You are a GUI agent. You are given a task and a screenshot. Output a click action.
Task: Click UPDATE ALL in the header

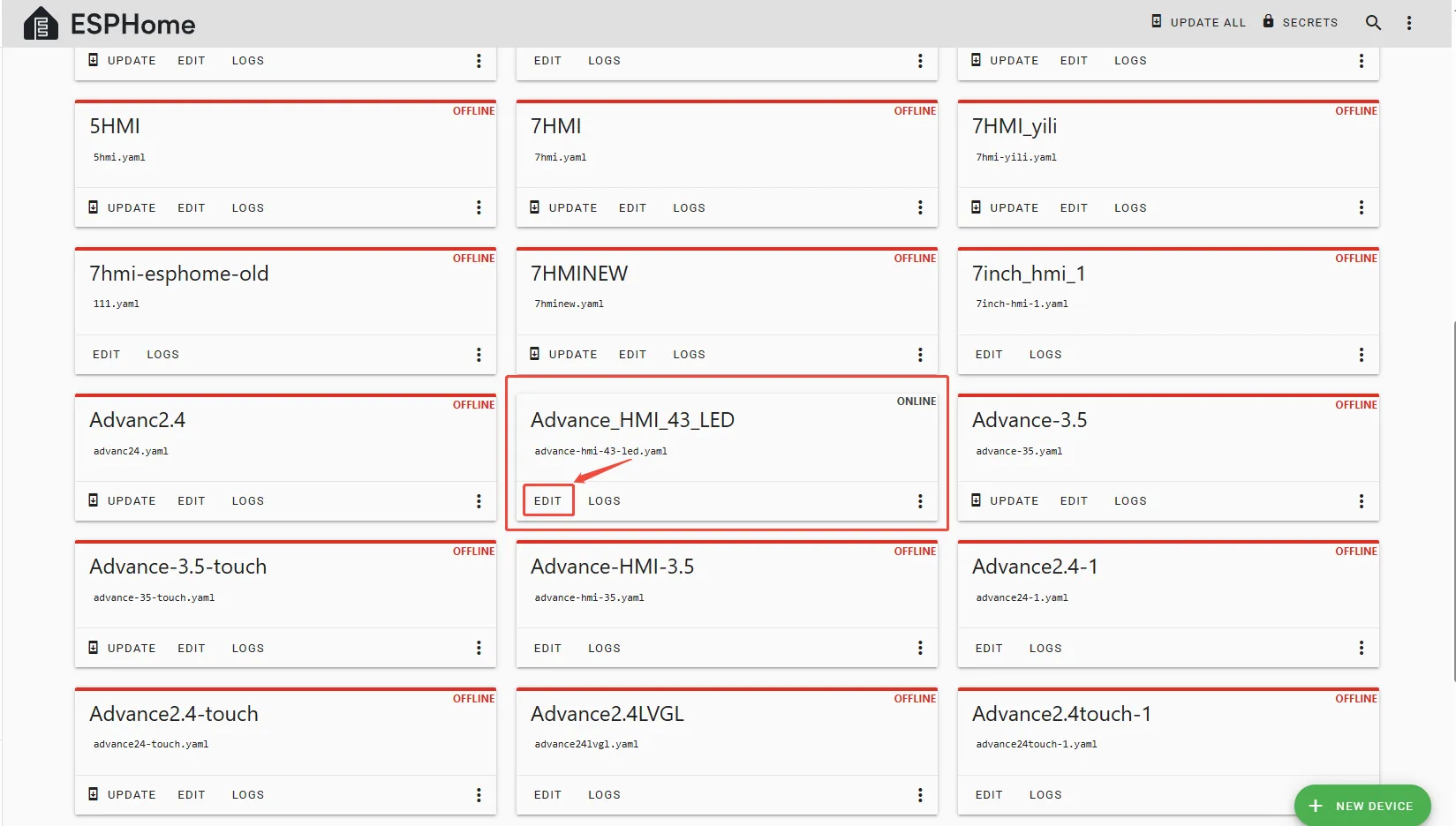(x=1198, y=22)
